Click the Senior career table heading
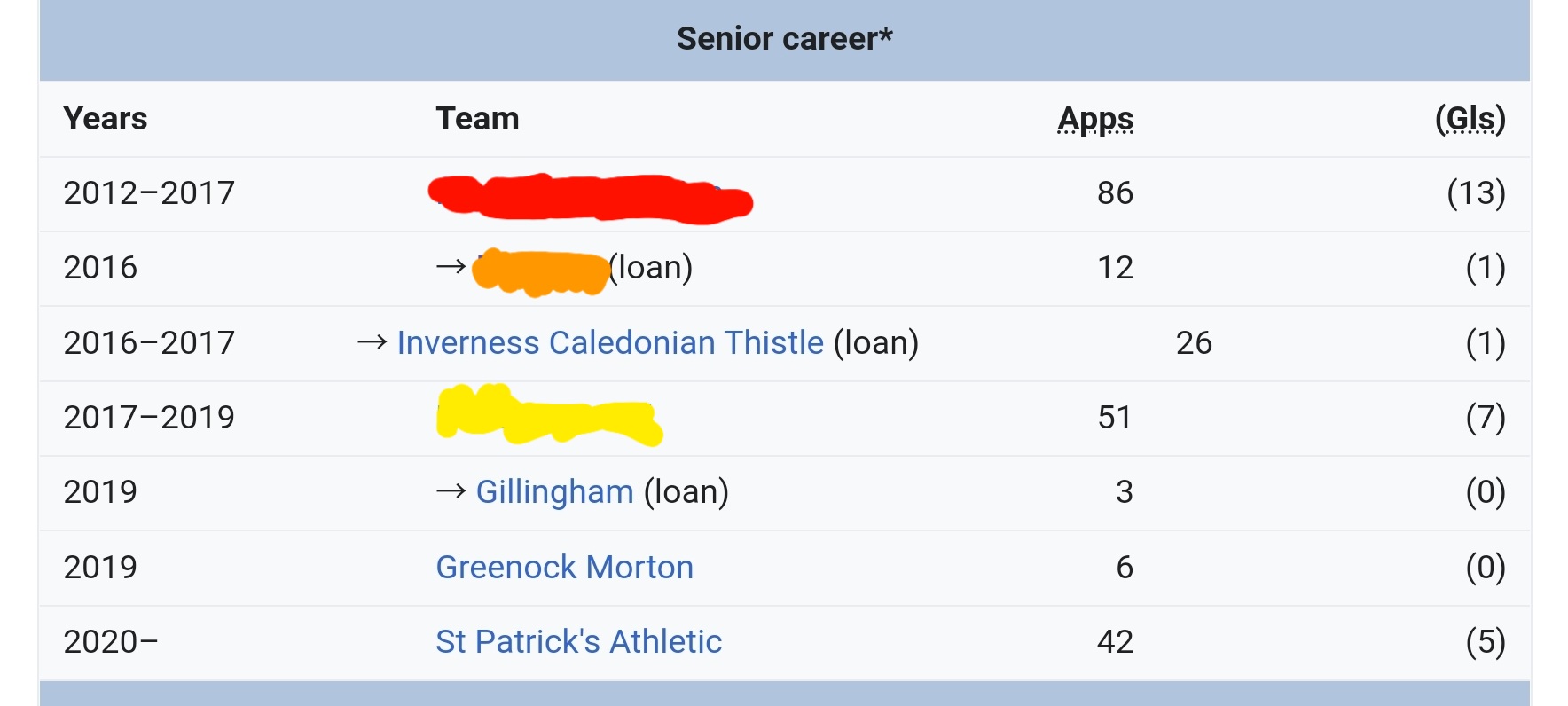 coord(784,39)
